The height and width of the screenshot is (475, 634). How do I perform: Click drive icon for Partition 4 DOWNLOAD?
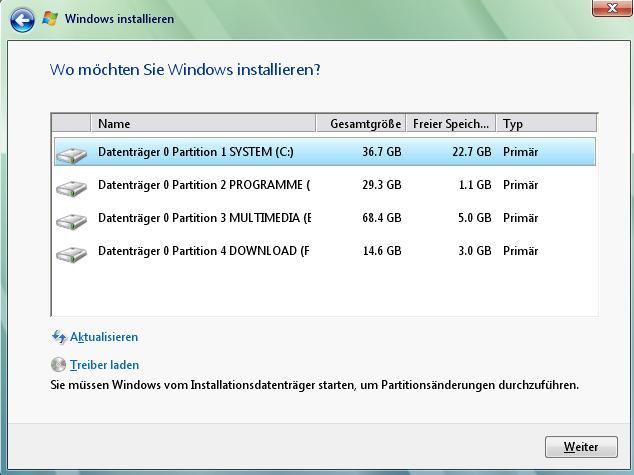[72, 255]
